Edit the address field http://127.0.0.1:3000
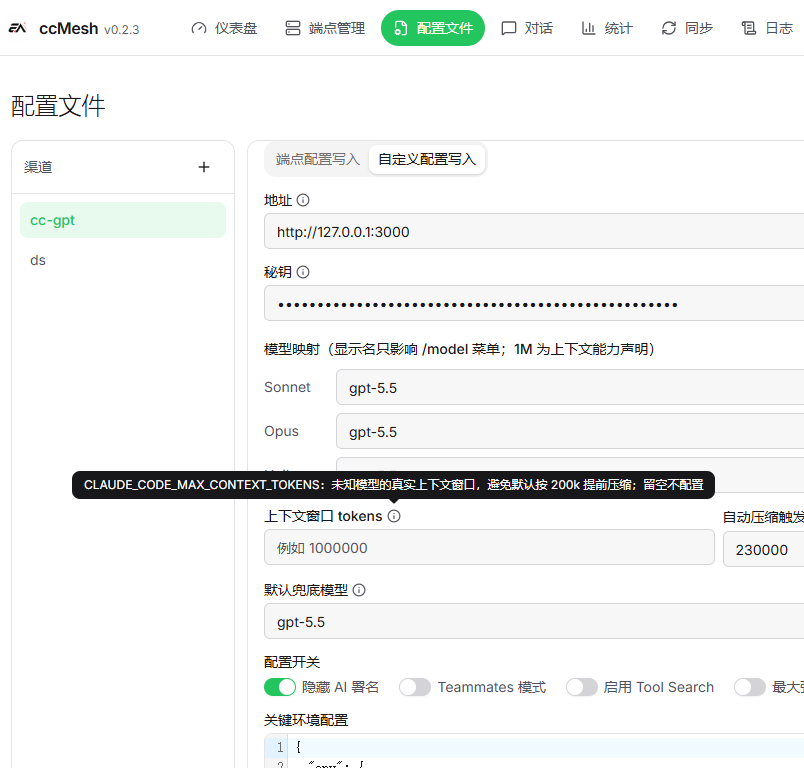804x768 pixels. [x=534, y=232]
